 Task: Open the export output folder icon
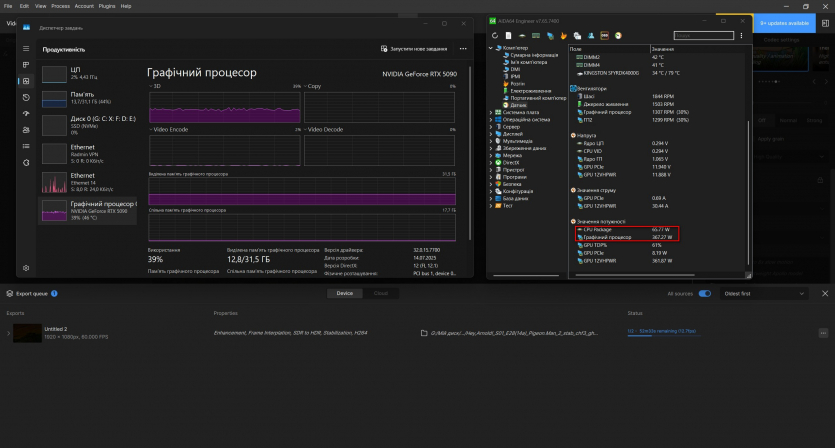click(x=423, y=333)
